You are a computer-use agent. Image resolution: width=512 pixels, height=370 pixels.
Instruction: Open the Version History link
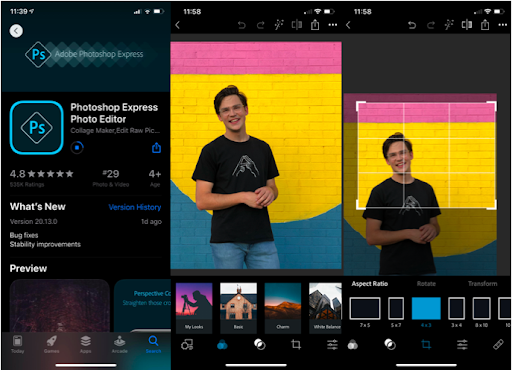click(135, 207)
